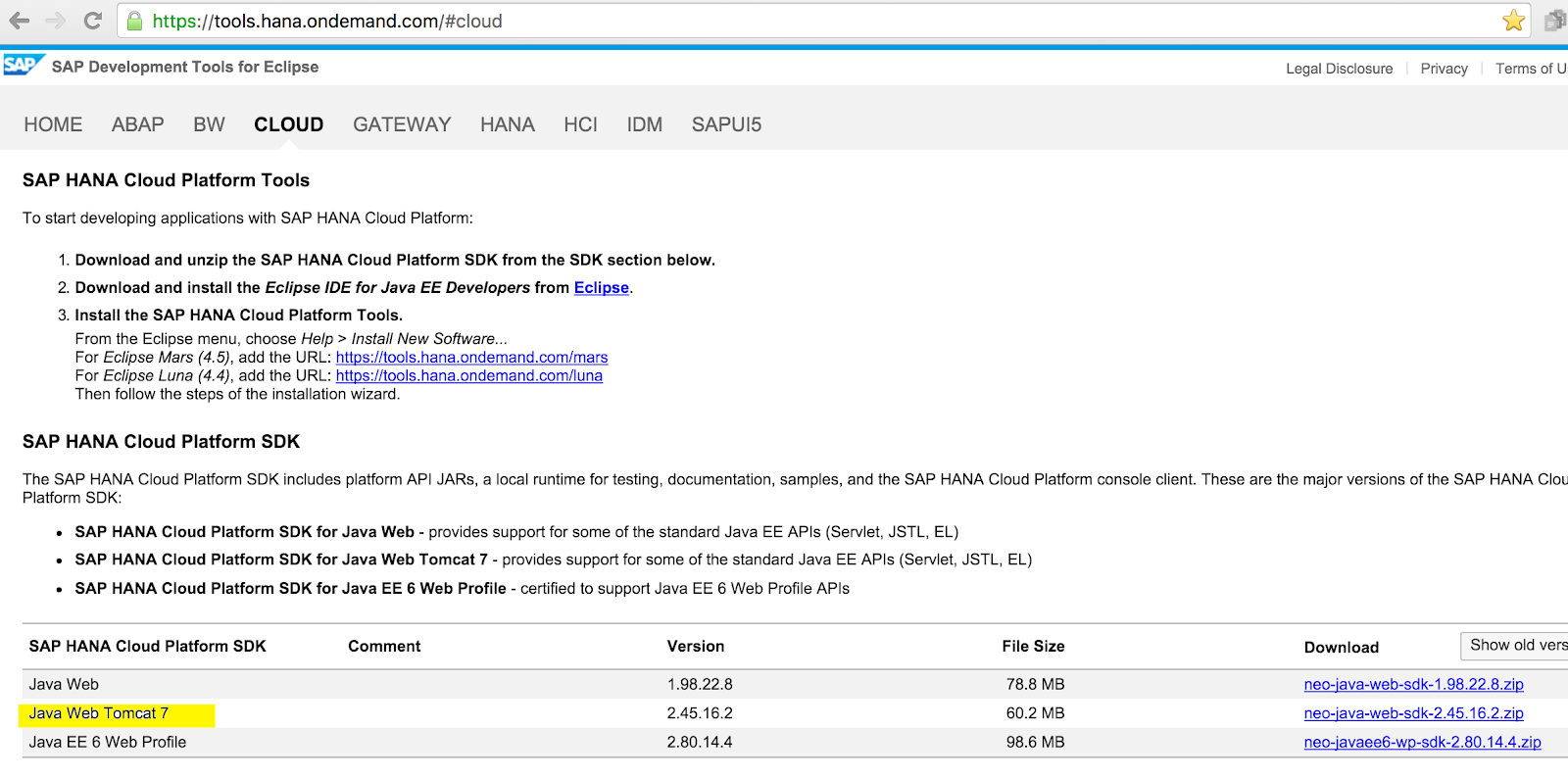The width and height of the screenshot is (1568, 779).
Task: Click the Show old versions button
Action: [x=1515, y=646]
